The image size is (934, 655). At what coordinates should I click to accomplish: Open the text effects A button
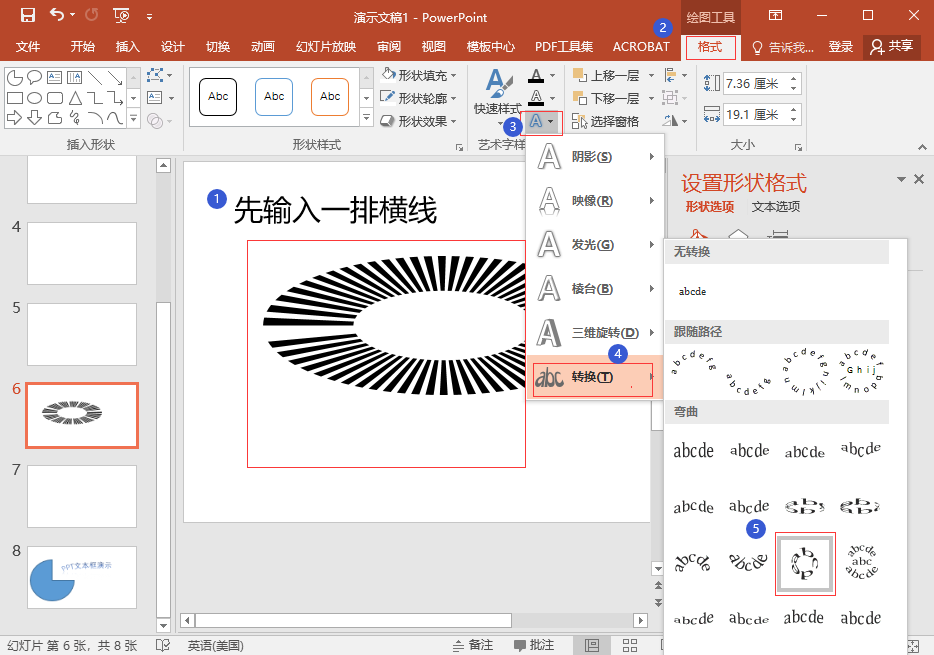pyautogui.click(x=540, y=122)
